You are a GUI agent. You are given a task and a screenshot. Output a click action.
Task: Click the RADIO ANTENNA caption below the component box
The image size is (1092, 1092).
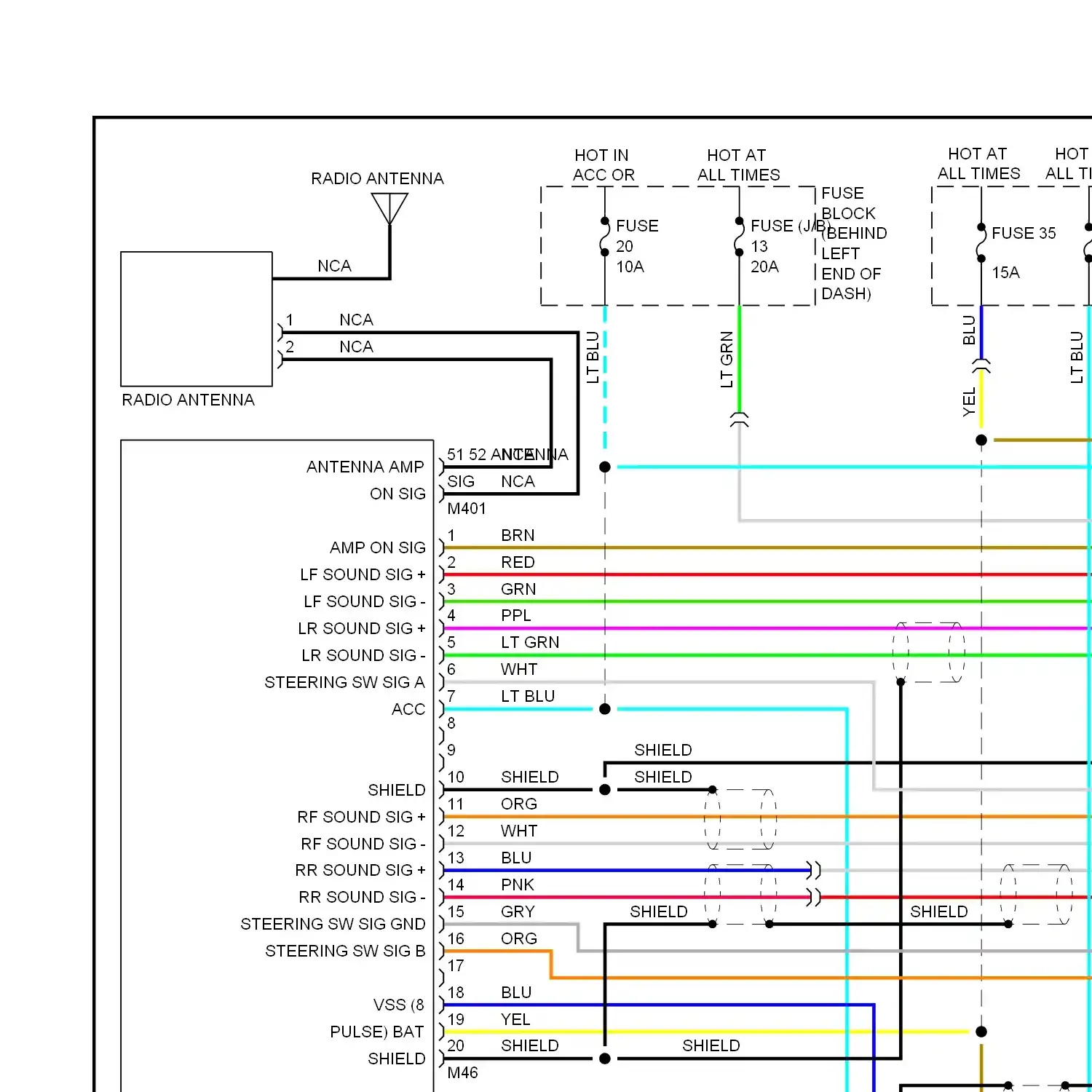(188, 400)
